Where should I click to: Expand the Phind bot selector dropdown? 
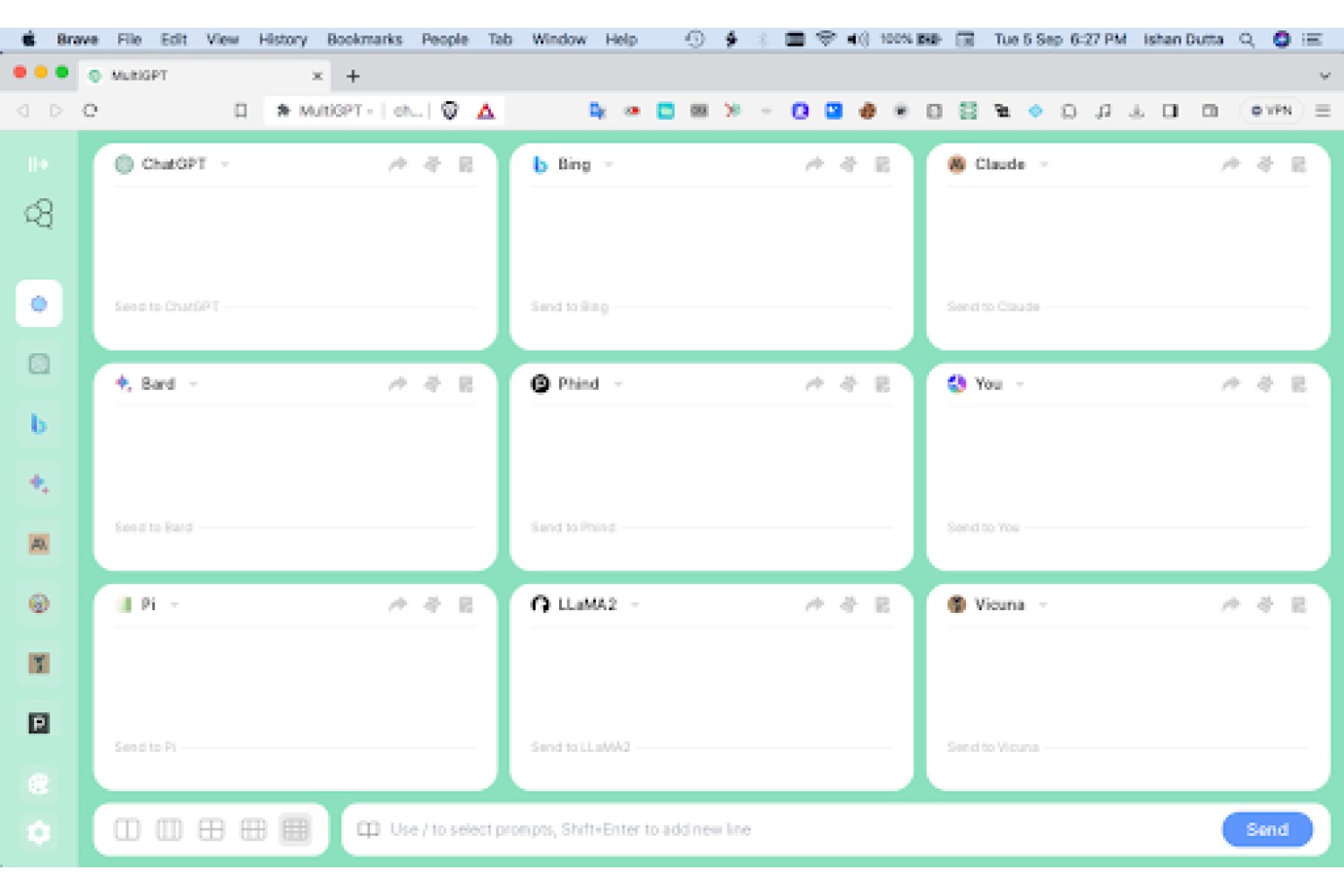pos(618,383)
